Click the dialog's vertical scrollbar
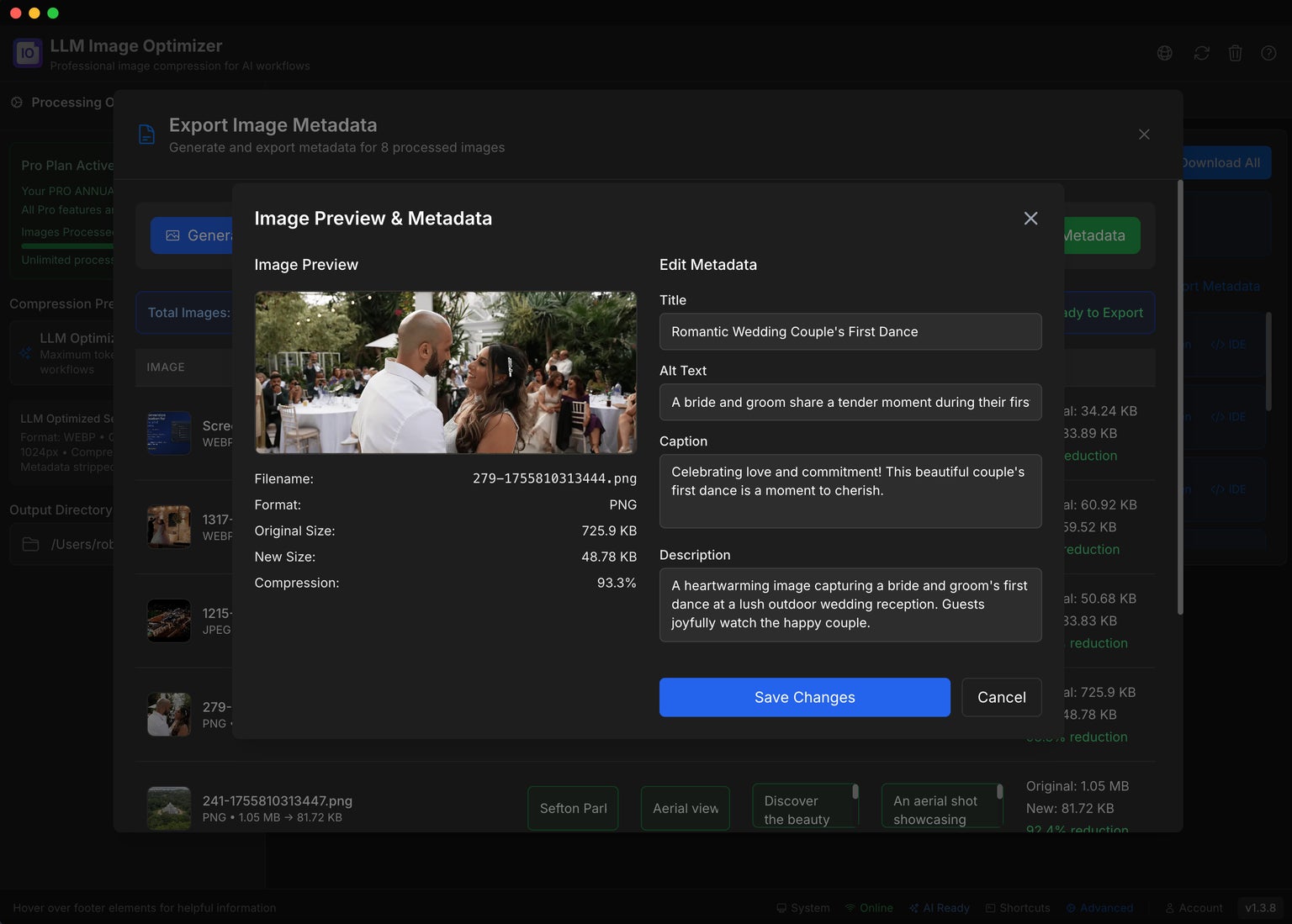The height and width of the screenshot is (924, 1292). point(1180,398)
